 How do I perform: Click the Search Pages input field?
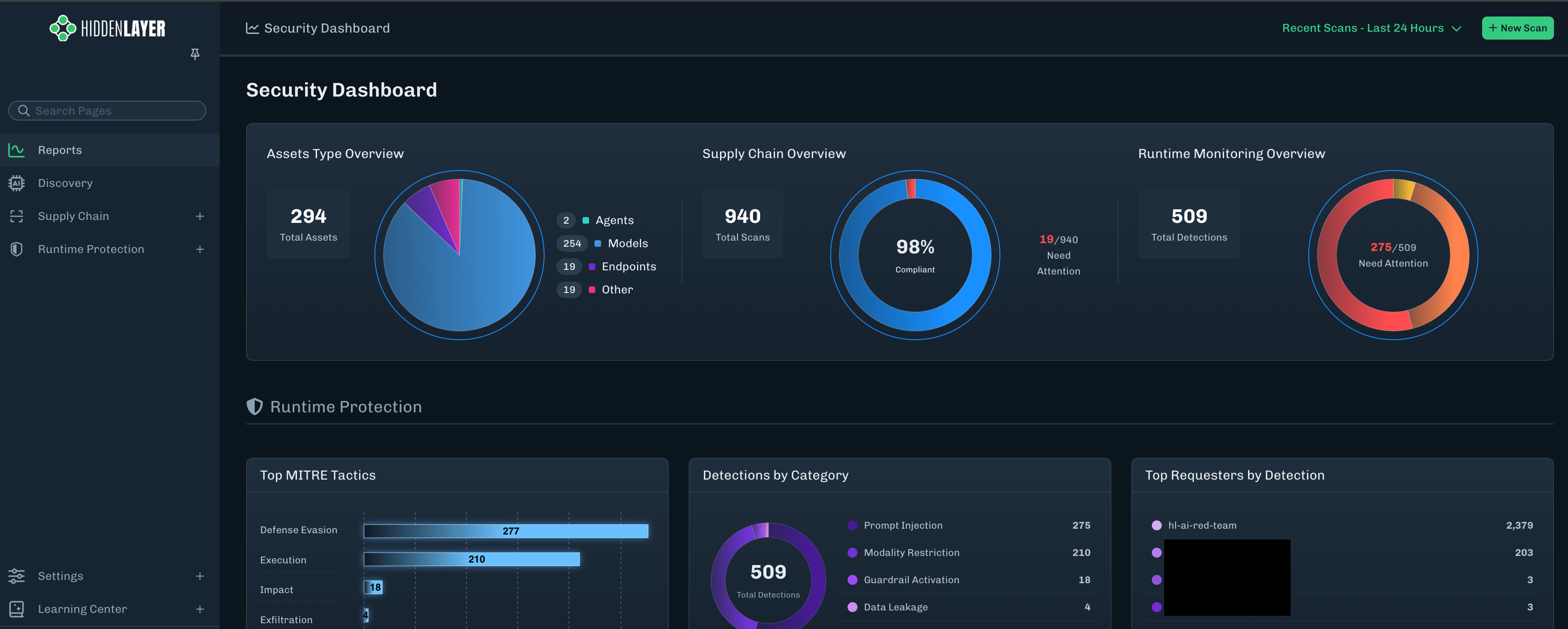[x=107, y=110]
